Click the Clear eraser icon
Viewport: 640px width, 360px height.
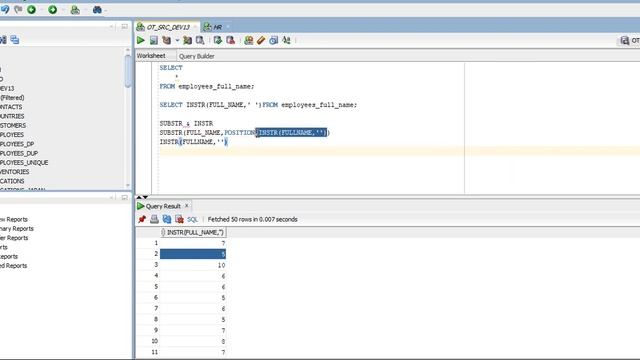[x=261, y=40]
